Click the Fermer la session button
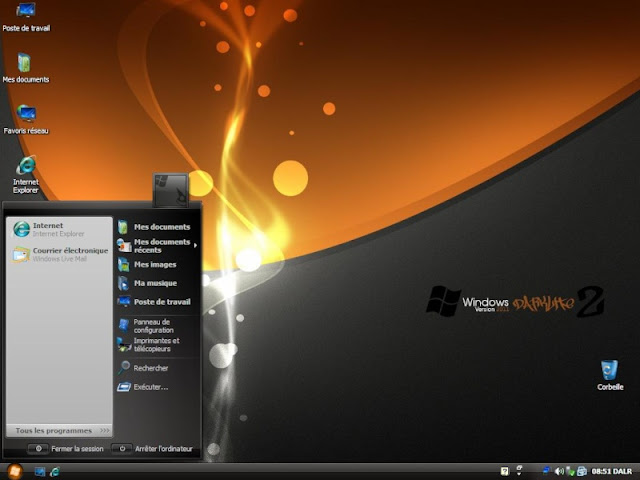This screenshot has width=640, height=480. [x=66, y=449]
